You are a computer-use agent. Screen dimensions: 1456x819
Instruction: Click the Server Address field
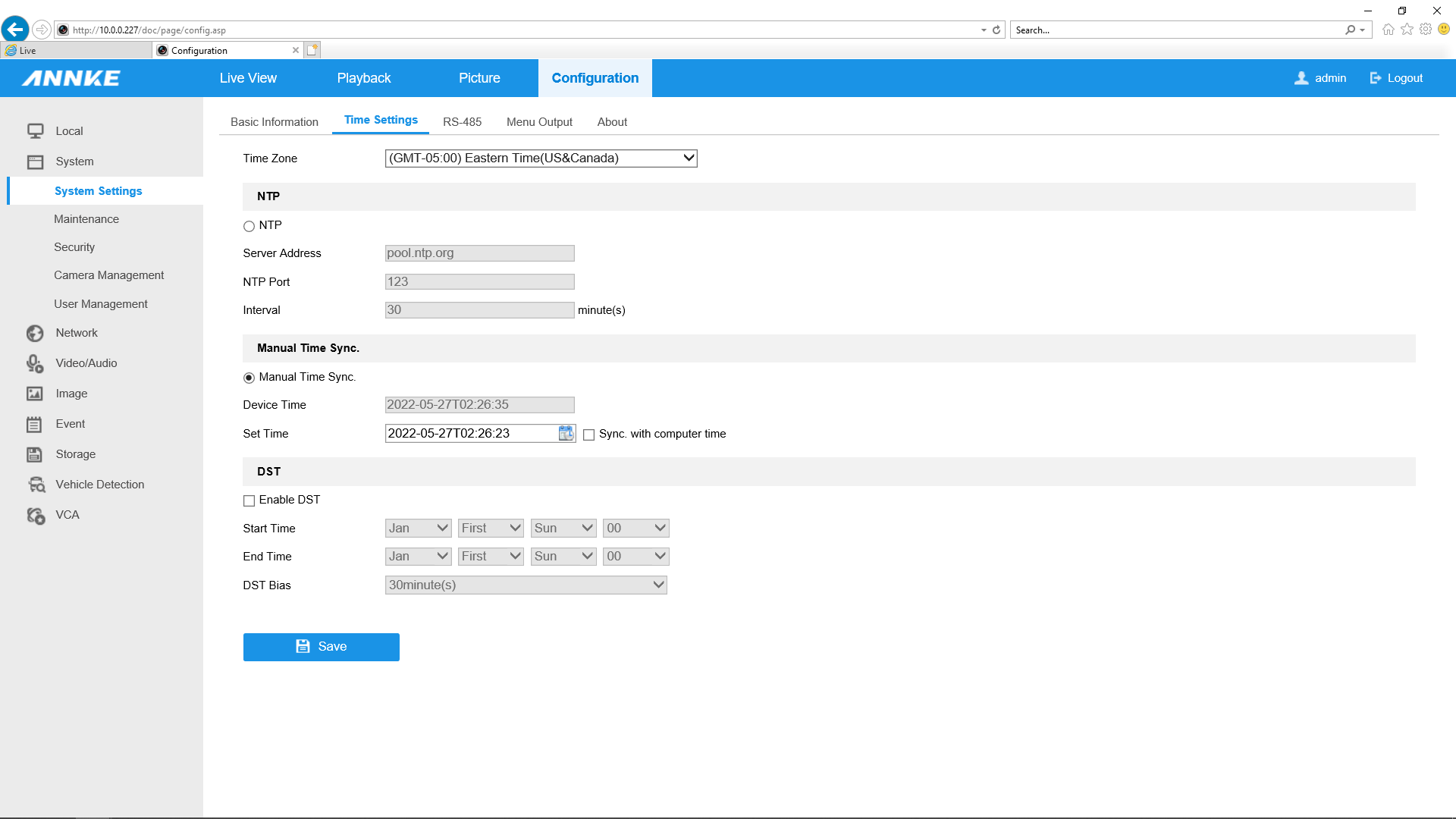pyautogui.click(x=480, y=253)
